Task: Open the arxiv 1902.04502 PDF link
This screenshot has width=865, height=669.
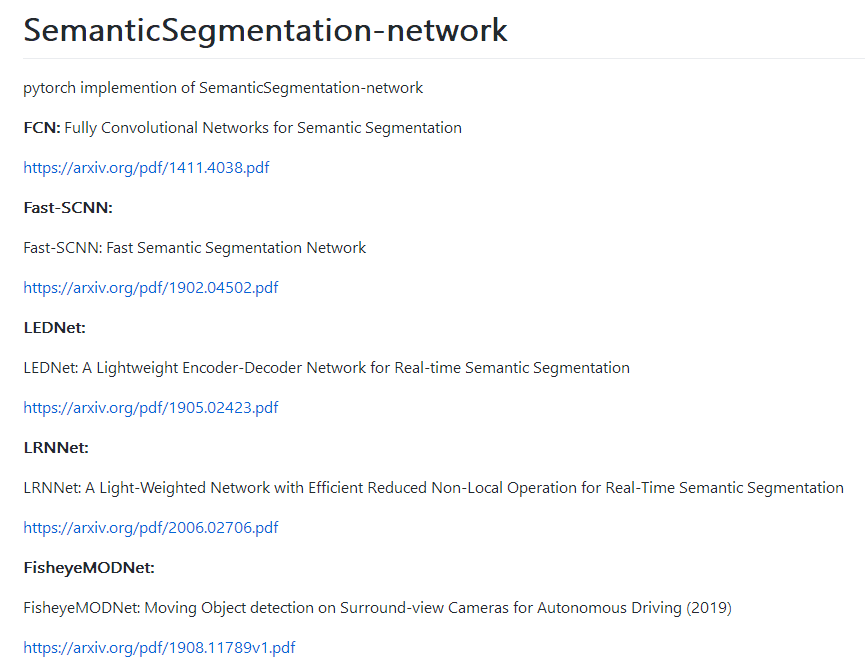Action: (x=151, y=288)
